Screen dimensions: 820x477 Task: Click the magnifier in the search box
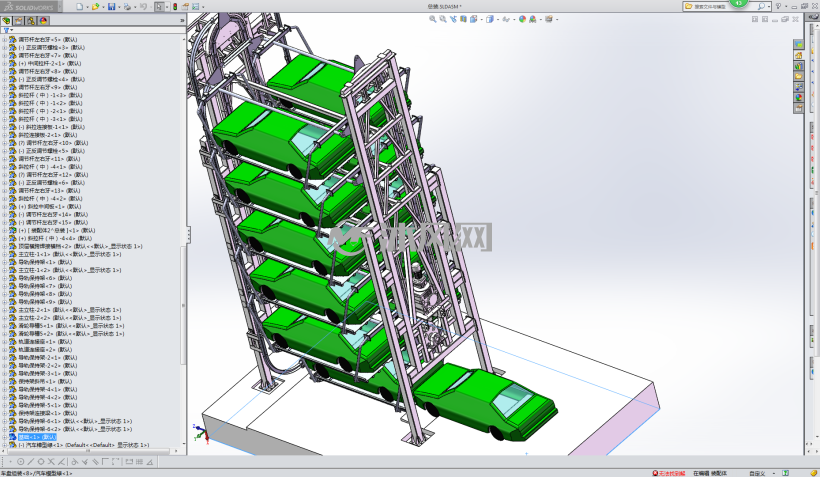pos(761,6)
